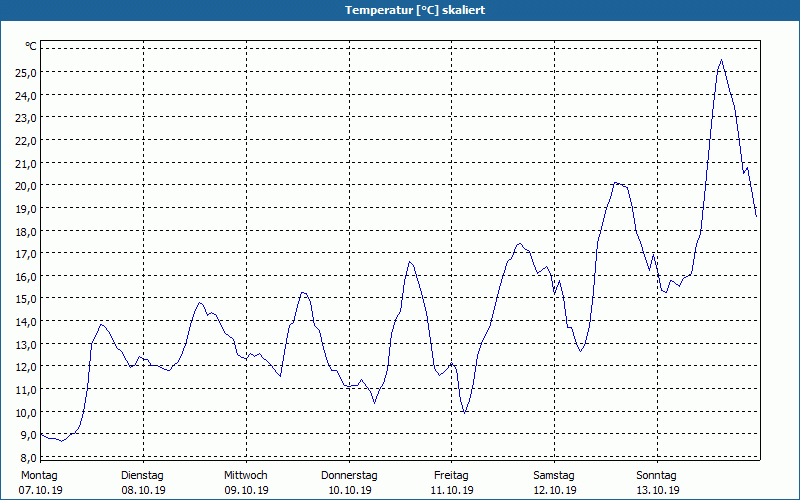The height and width of the screenshot is (500, 800).
Task: Select the 'Montag' day label
Action: click(x=39, y=476)
